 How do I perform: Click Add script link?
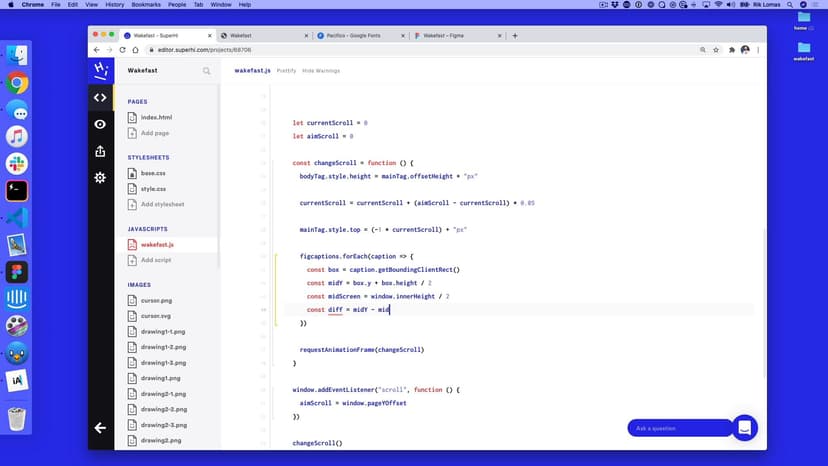click(156, 260)
